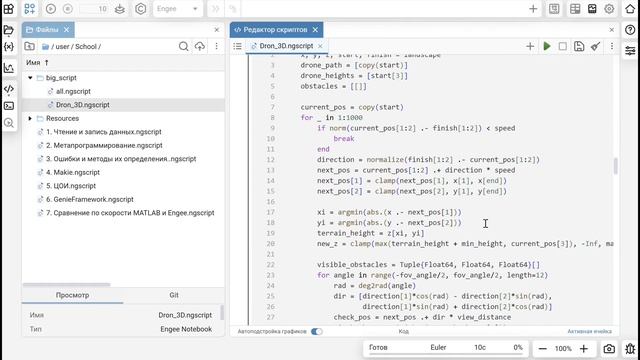Click the Код cell type label
Viewport: 640px width, 360px height.
[x=403, y=331]
